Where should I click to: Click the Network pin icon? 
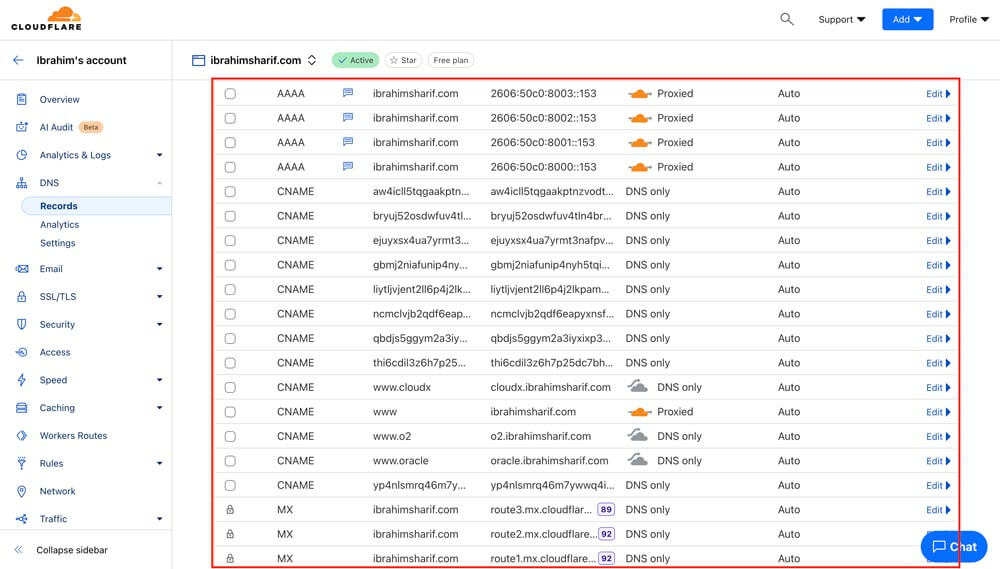22,491
